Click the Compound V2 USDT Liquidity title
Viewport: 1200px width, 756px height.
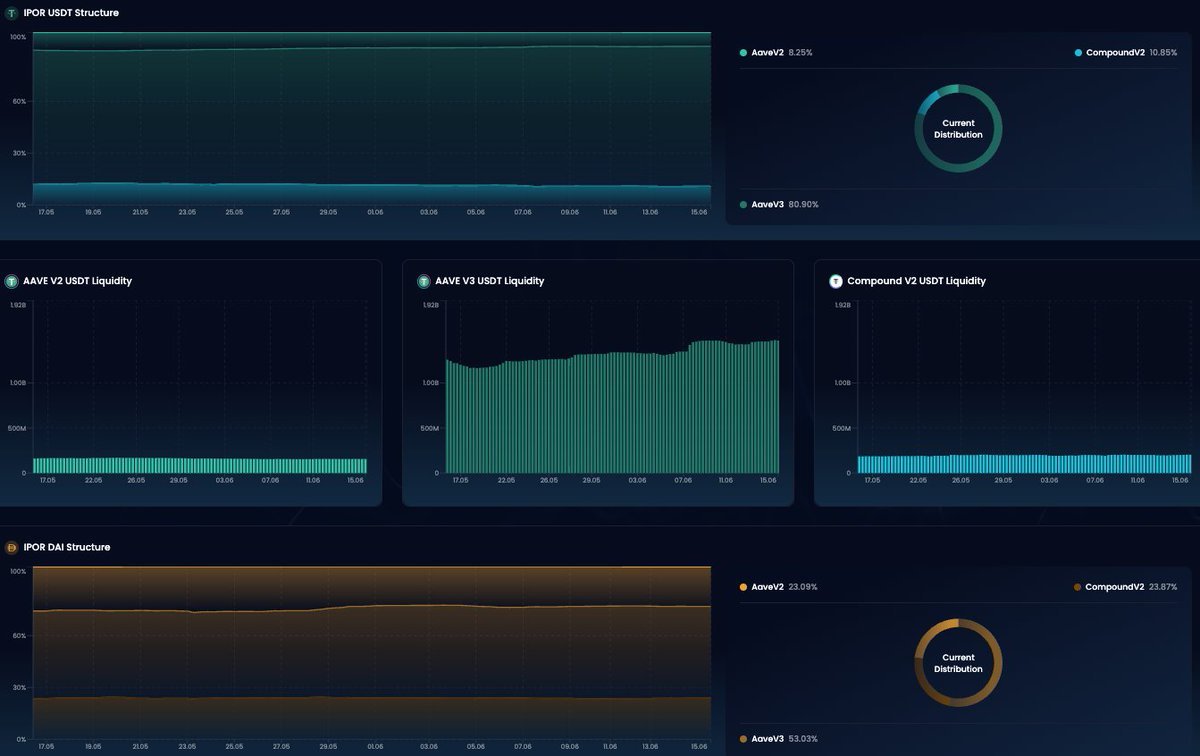[x=916, y=281]
